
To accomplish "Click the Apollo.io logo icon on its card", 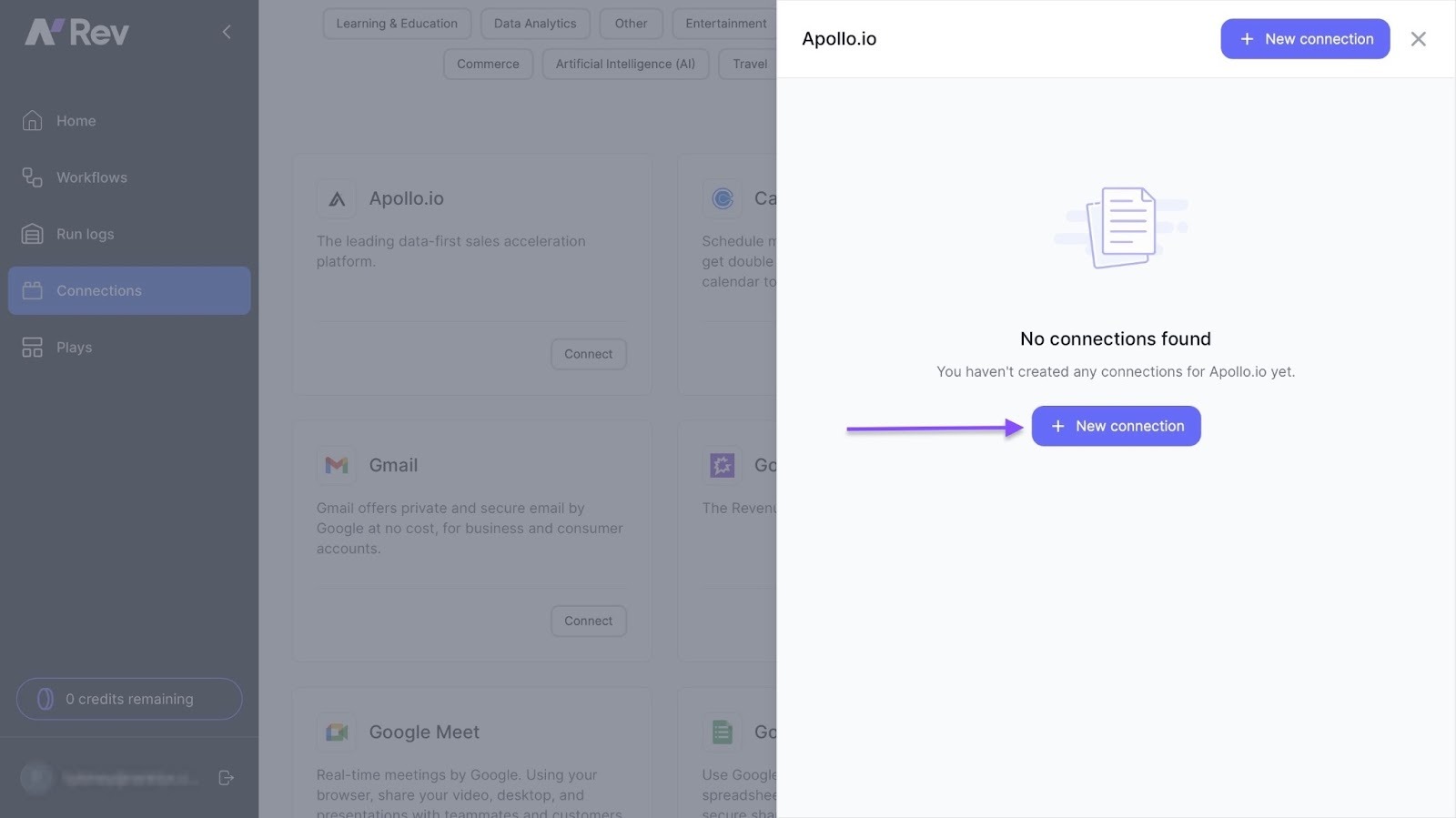I will (337, 198).
